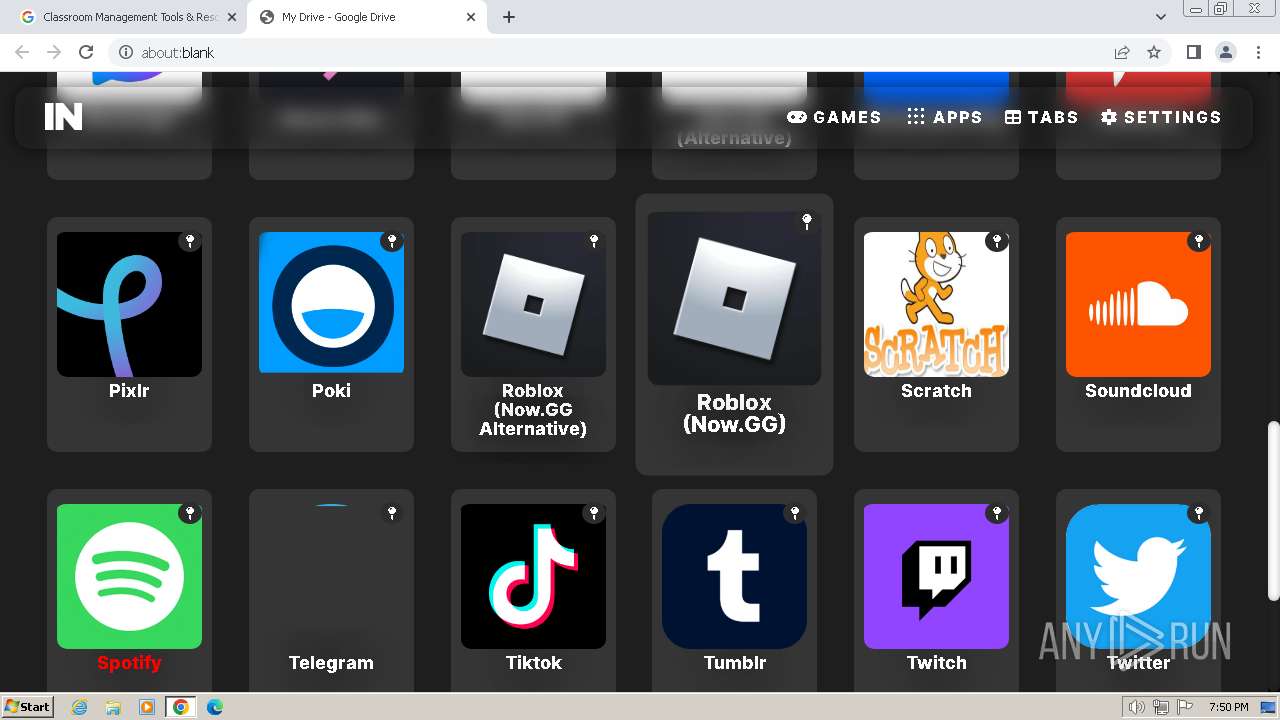Screen dimensions: 1280x720
Task: Switch to Chrome in the taskbar
Action: 181,707
